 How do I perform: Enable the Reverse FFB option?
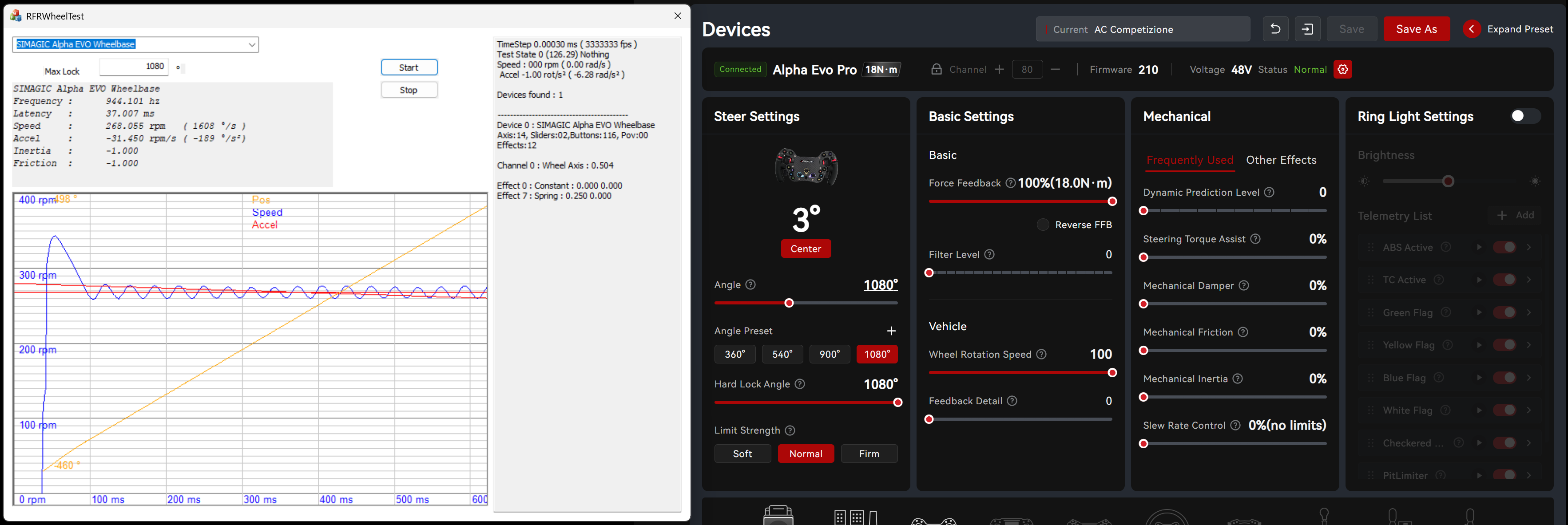[1043, 225]
